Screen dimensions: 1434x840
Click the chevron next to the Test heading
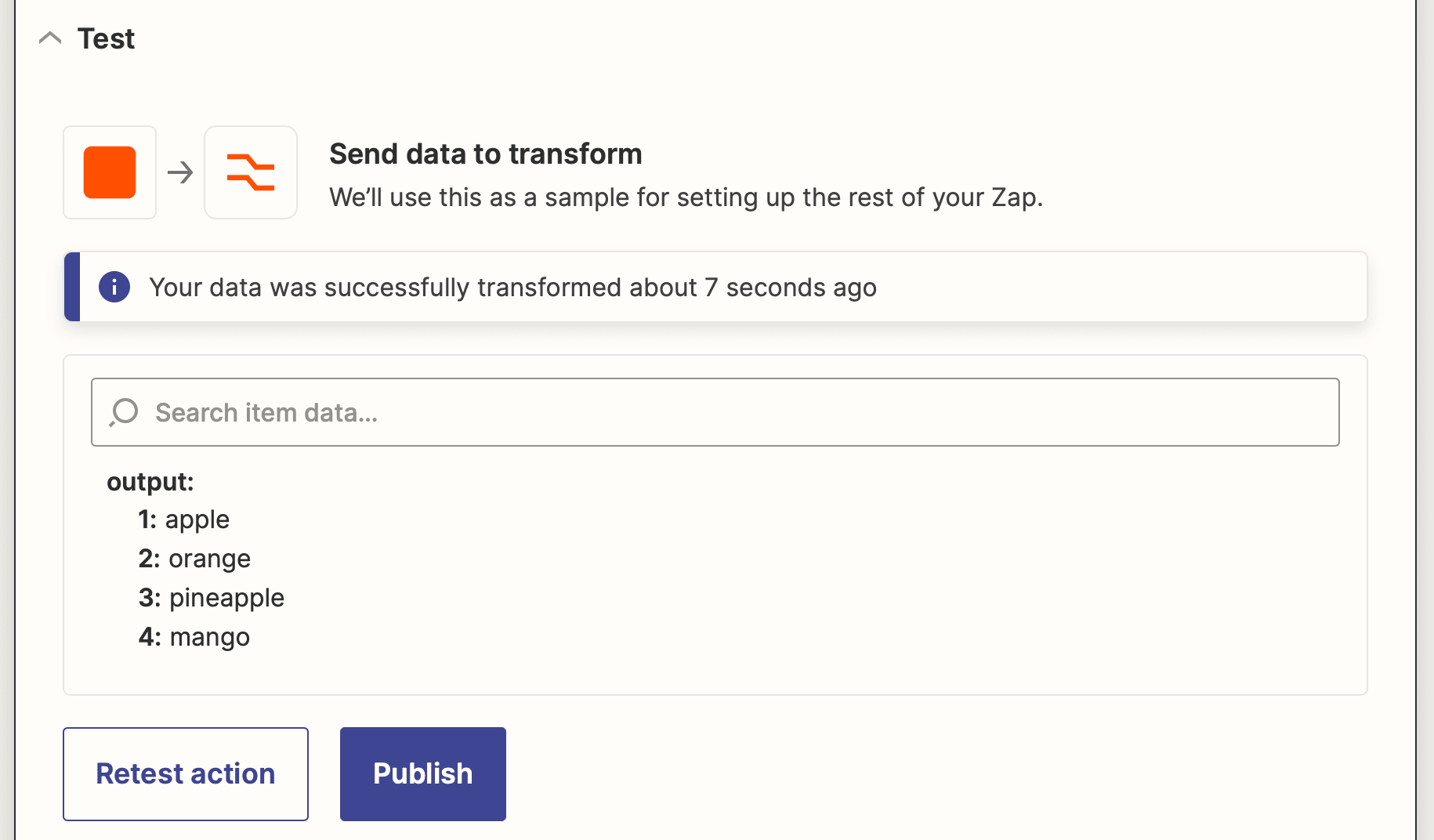[x=51, y=38]
